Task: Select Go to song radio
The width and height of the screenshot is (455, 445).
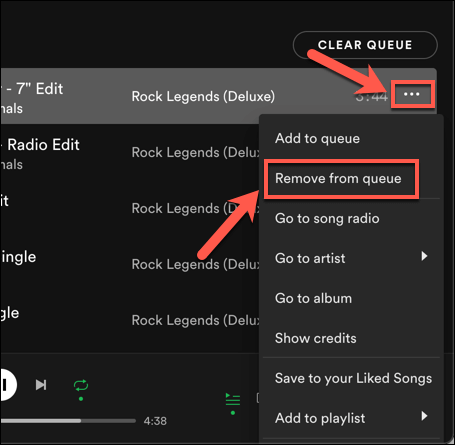Action: point(327,219)
